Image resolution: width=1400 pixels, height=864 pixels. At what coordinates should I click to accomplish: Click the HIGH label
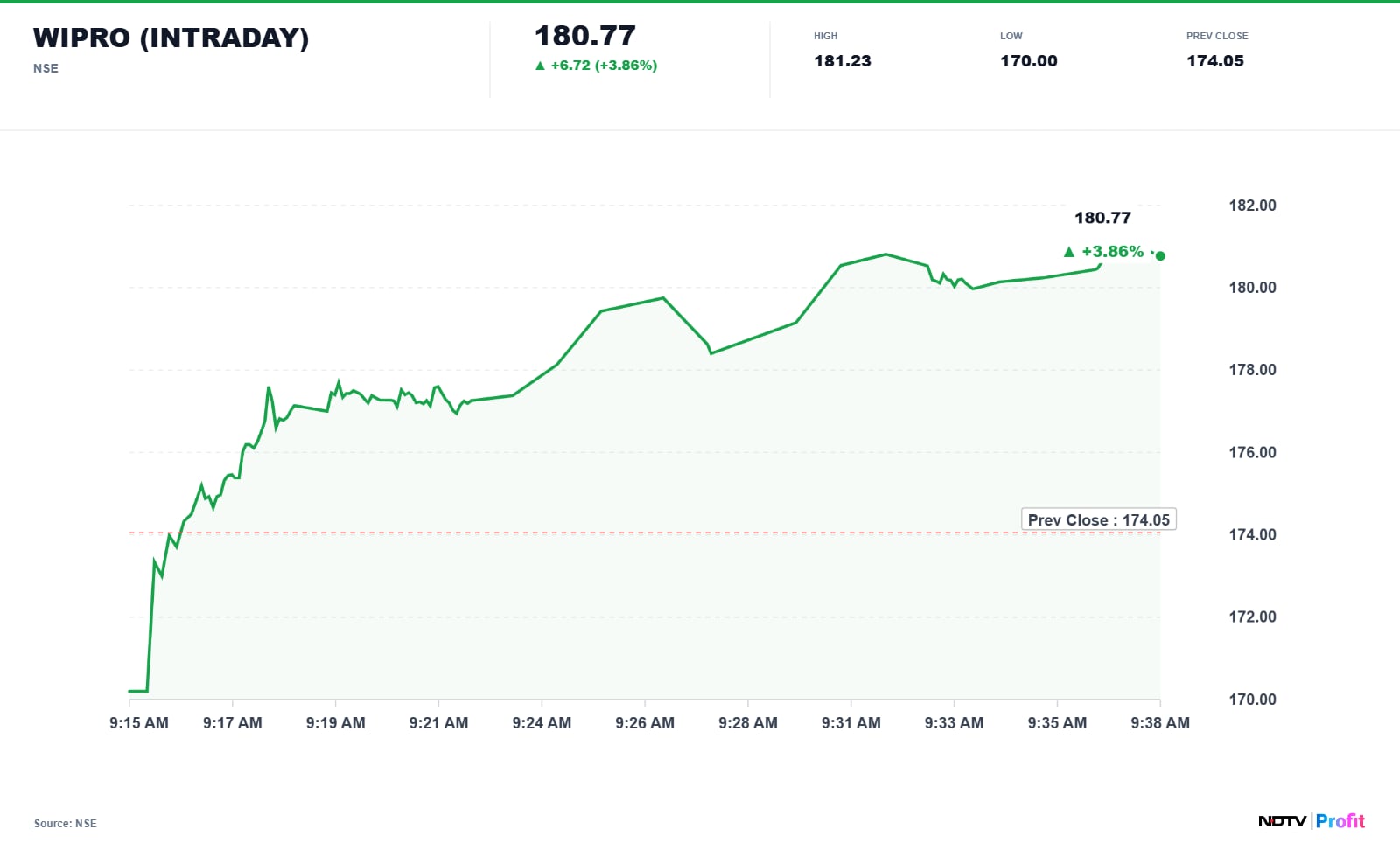(x=826, y=36)
